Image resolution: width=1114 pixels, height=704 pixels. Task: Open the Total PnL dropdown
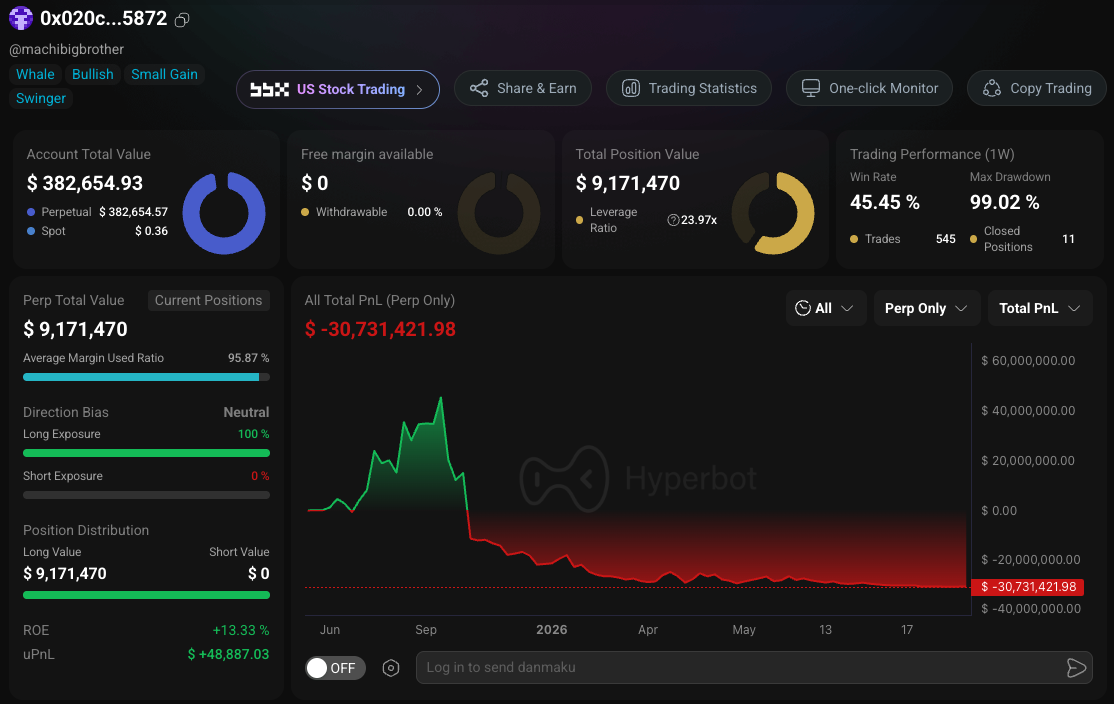coord(1040,308)
